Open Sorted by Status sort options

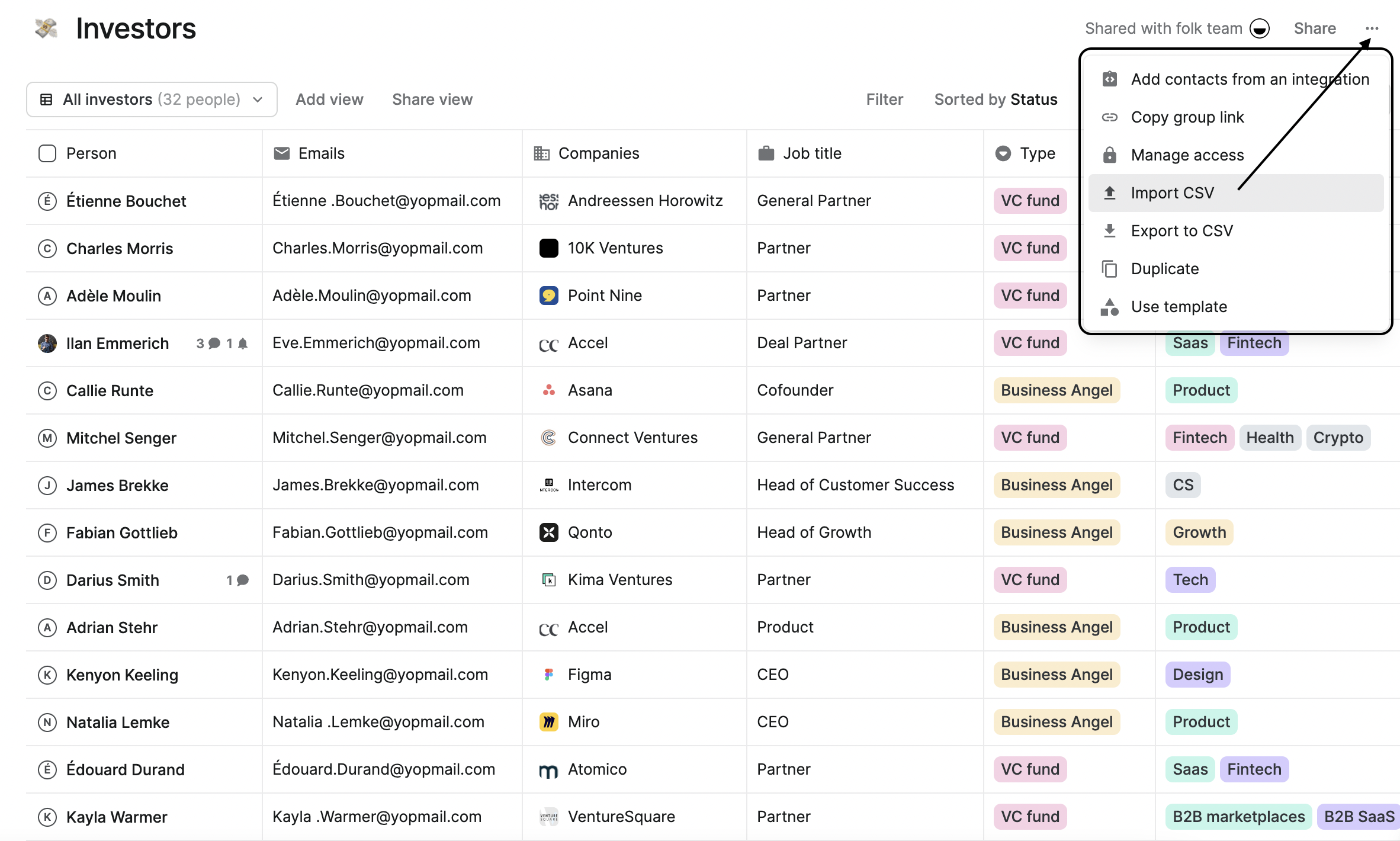point(996,99)
